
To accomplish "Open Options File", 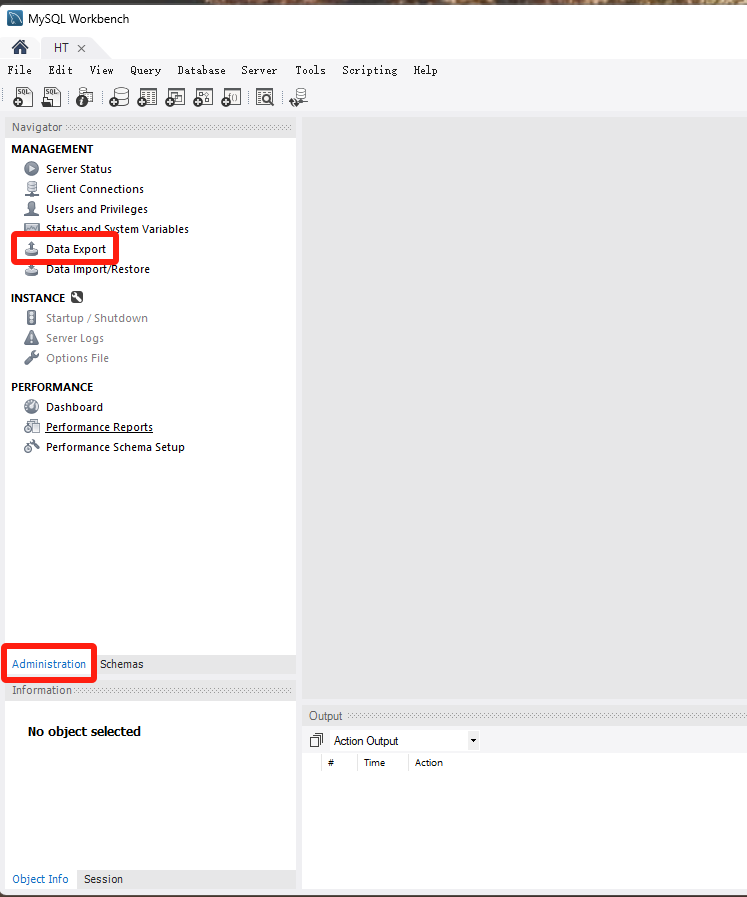I will point(77,358).
